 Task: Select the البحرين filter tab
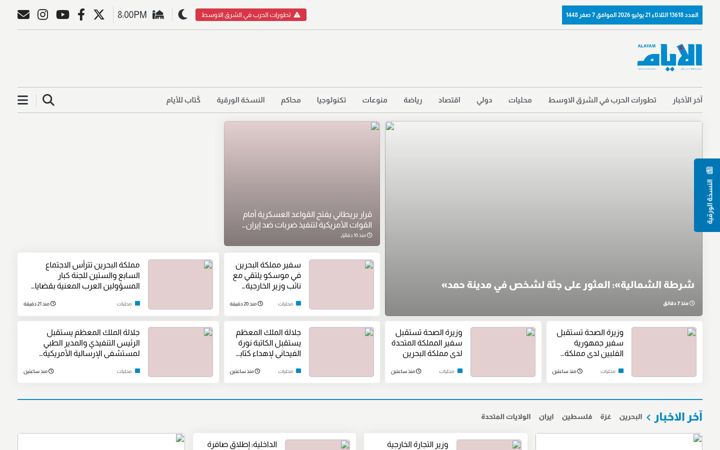tap(630, 417)
